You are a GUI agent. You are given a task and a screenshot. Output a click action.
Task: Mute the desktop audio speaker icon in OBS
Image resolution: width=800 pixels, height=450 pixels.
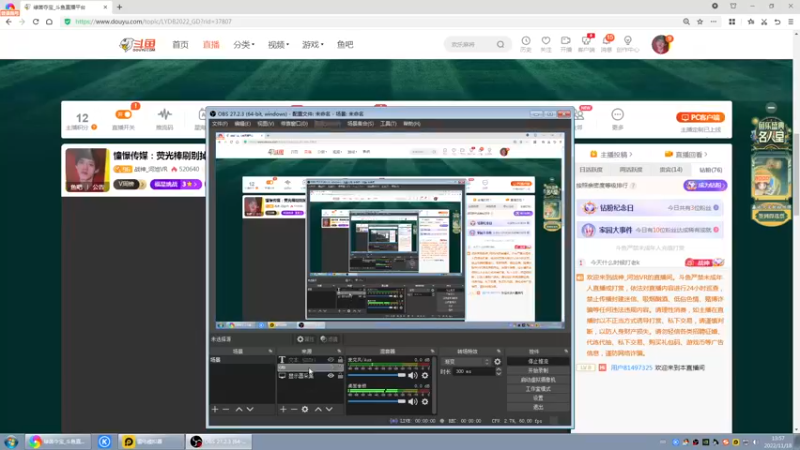pos(413,402)
